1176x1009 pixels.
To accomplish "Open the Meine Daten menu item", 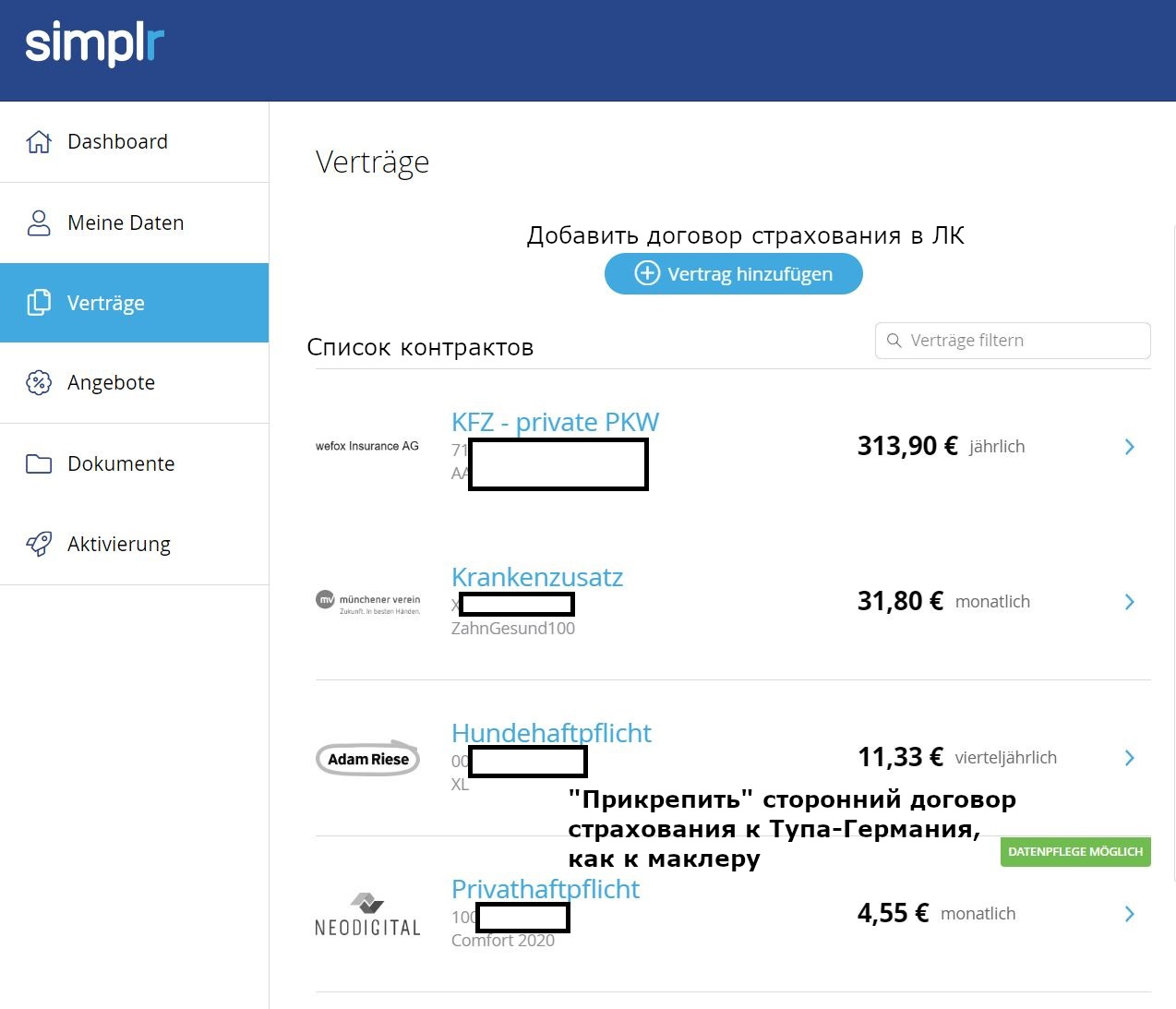I will [126, 223].
